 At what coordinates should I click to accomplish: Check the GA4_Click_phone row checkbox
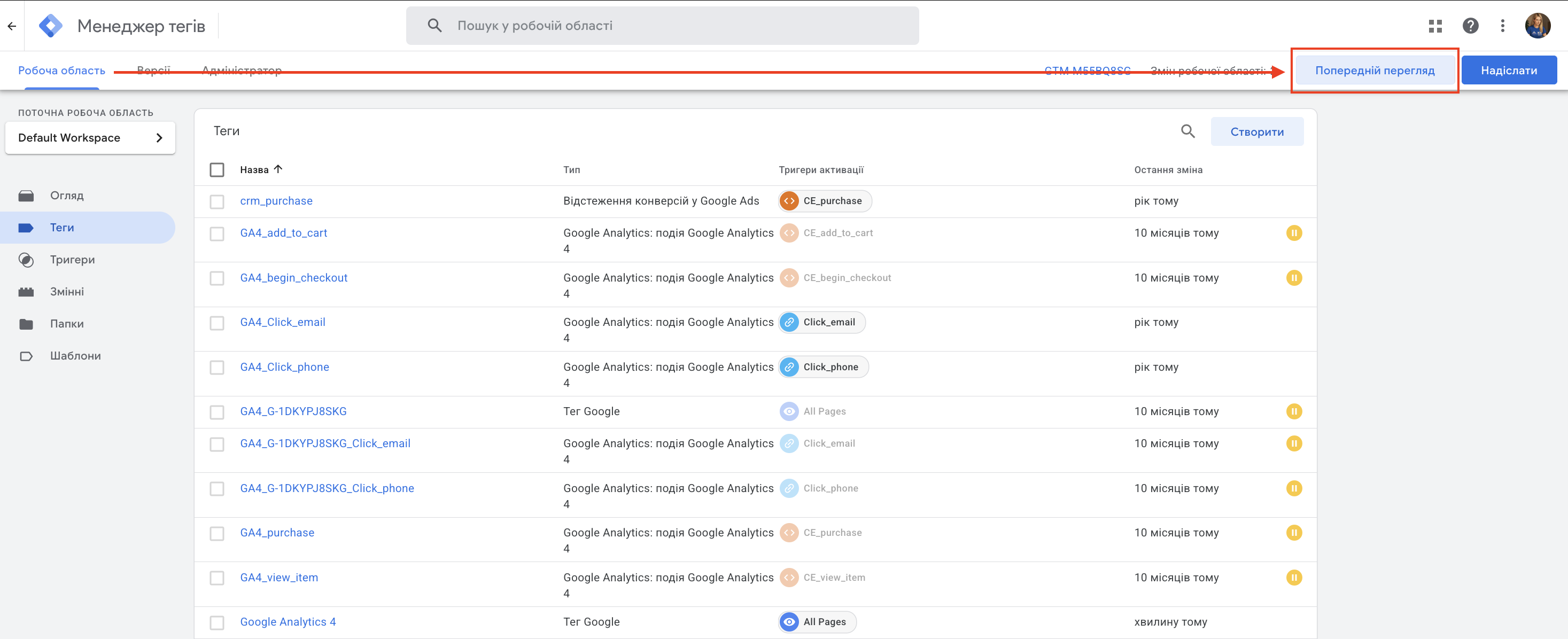click(216, 368)
